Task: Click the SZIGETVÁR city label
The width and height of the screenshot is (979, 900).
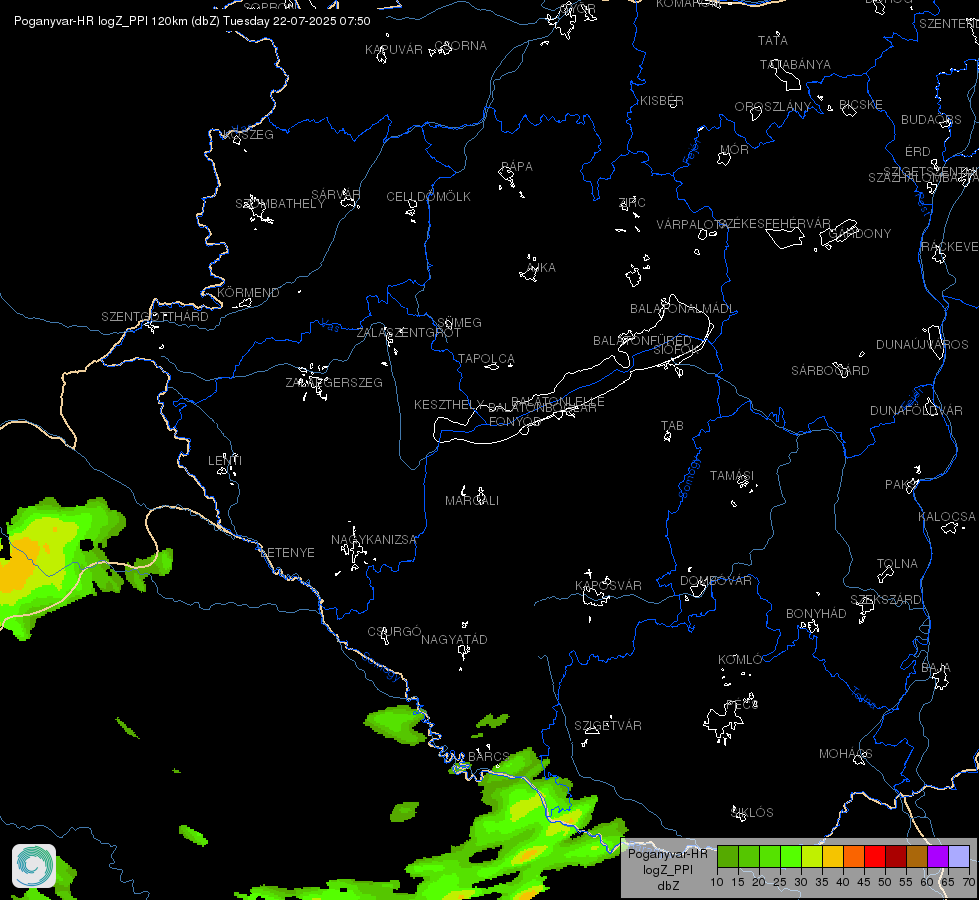Action: 608,726
